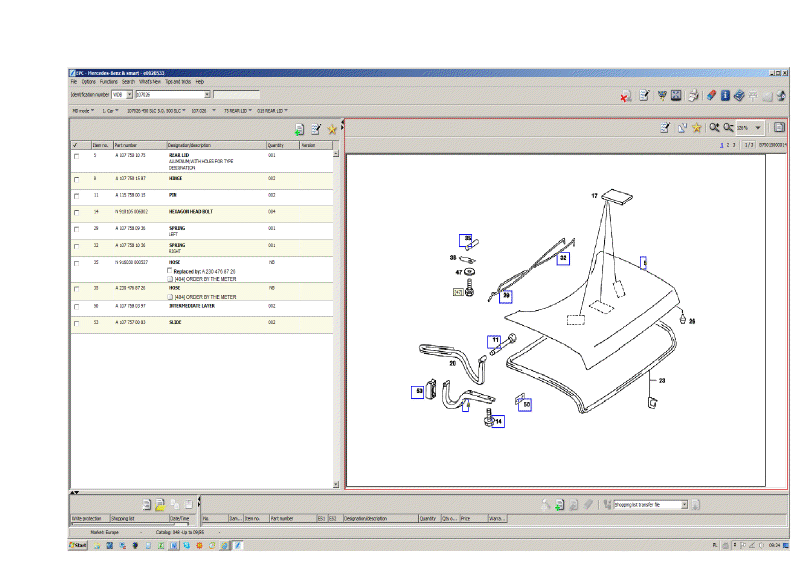
Task: Click the Part number column header
Action: pyautogui.click(x=126, y=145)
